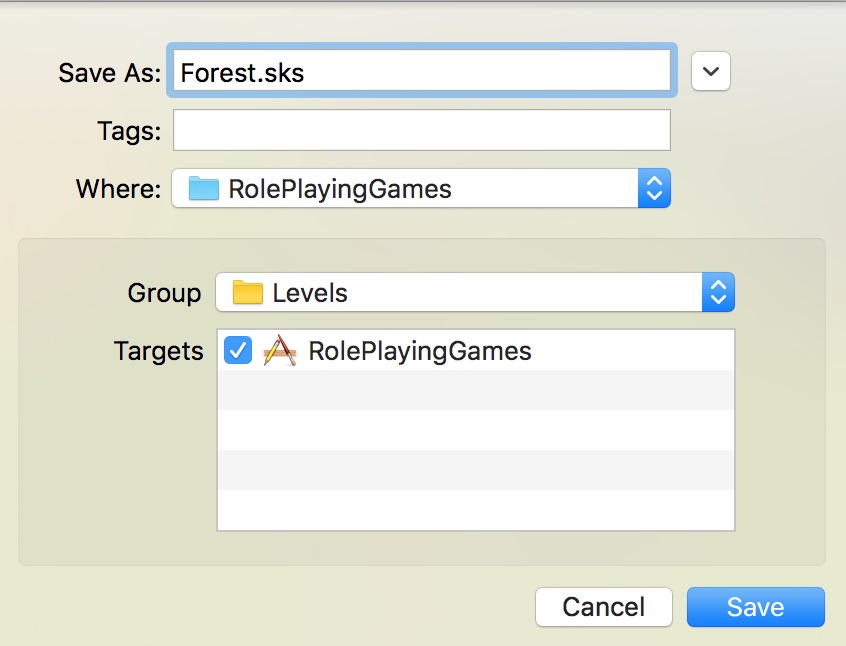The width and height of the screenshot is (846, 646).
Task: Click the Save As filename field containing Forest.sks
Action: point(420,72)
